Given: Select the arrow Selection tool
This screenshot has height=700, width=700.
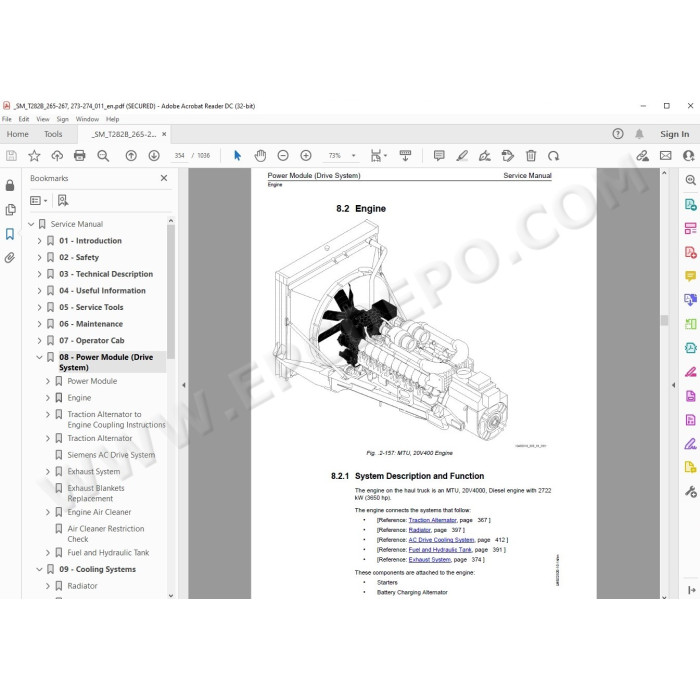Looking at the screenshot, I should click(x=238, y=155).
